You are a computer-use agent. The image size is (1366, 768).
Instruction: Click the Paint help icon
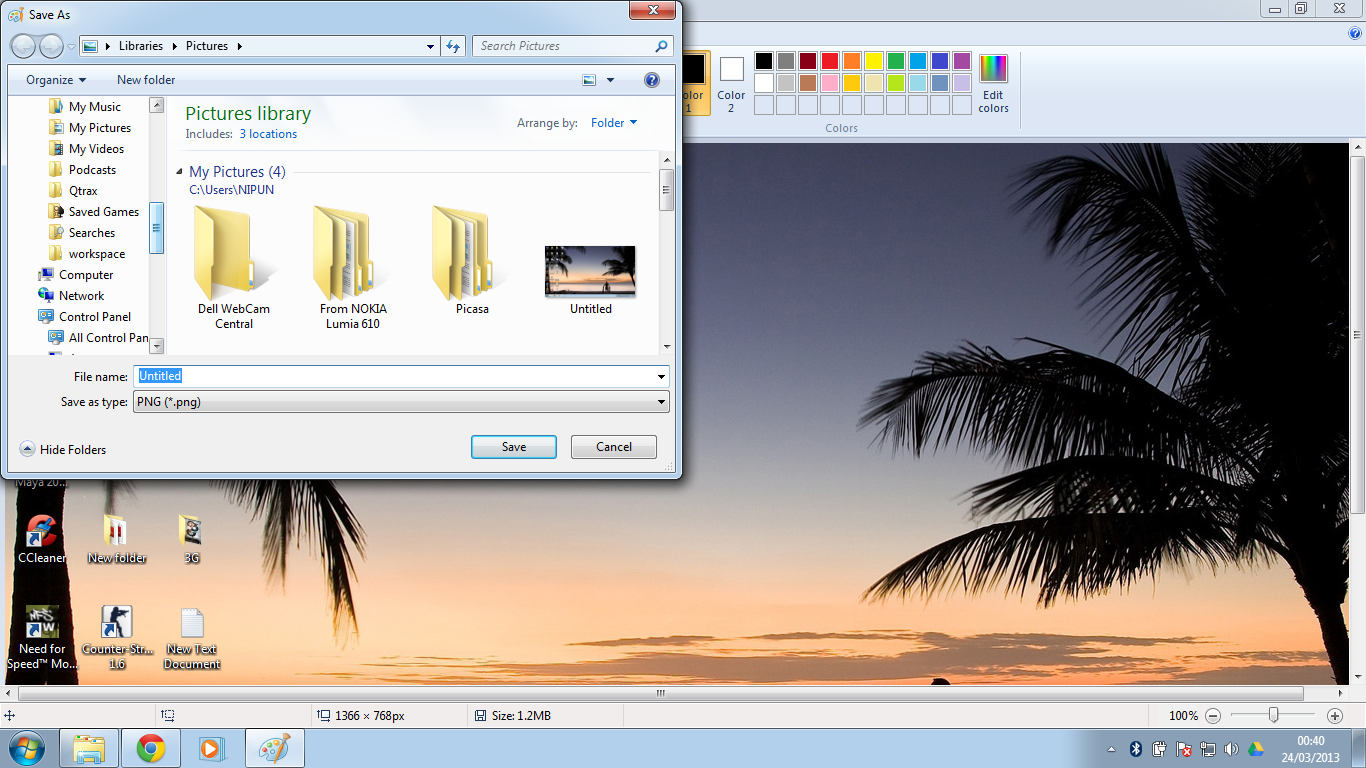coord(1355,33)
